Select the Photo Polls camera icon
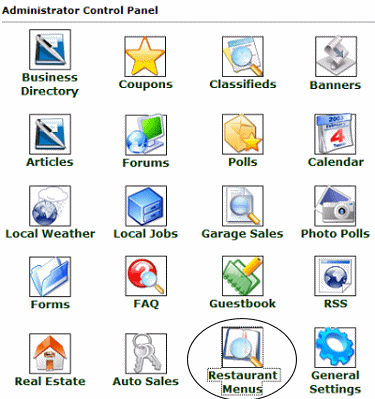Image resolution: width=375 pixels, height=399 pixels. (x=335, y=206)
